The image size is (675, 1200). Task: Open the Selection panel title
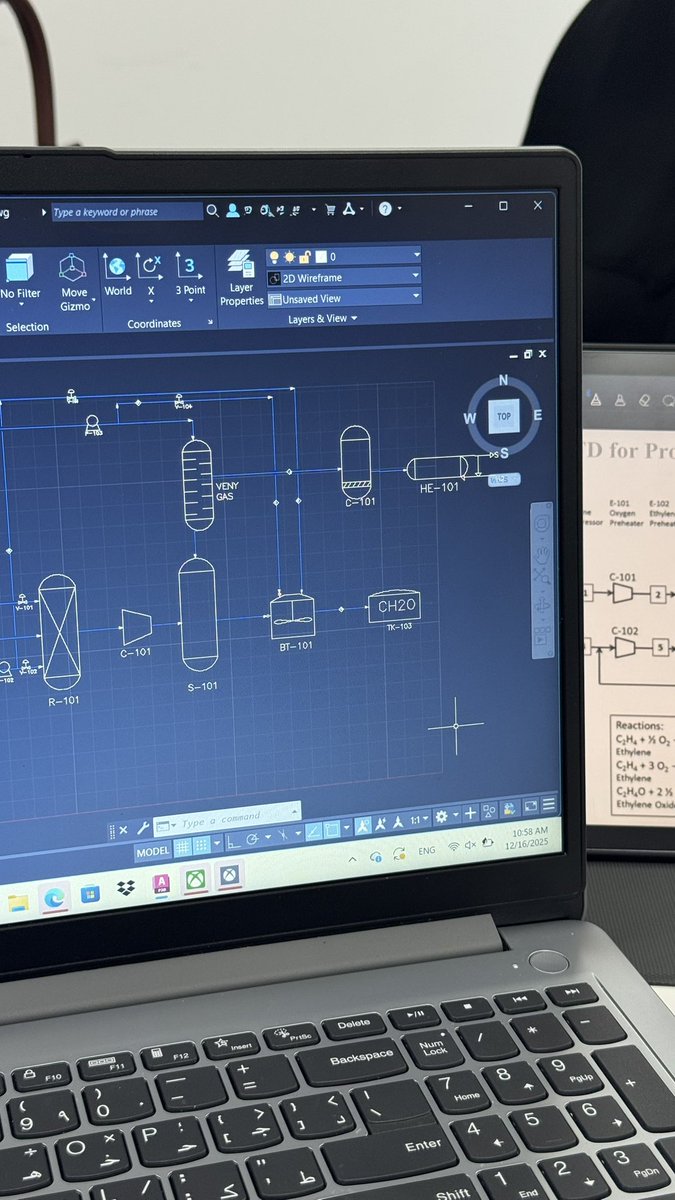click(x=27, y=327)
